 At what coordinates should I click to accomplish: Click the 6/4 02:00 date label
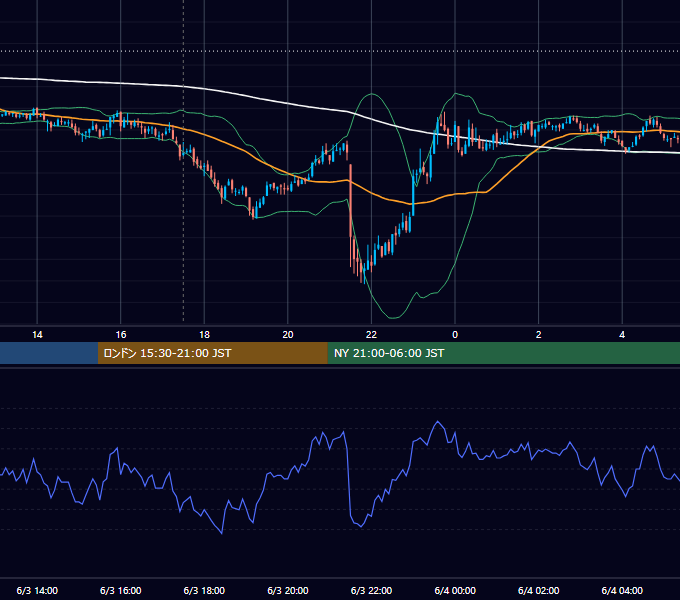point(539,590)
